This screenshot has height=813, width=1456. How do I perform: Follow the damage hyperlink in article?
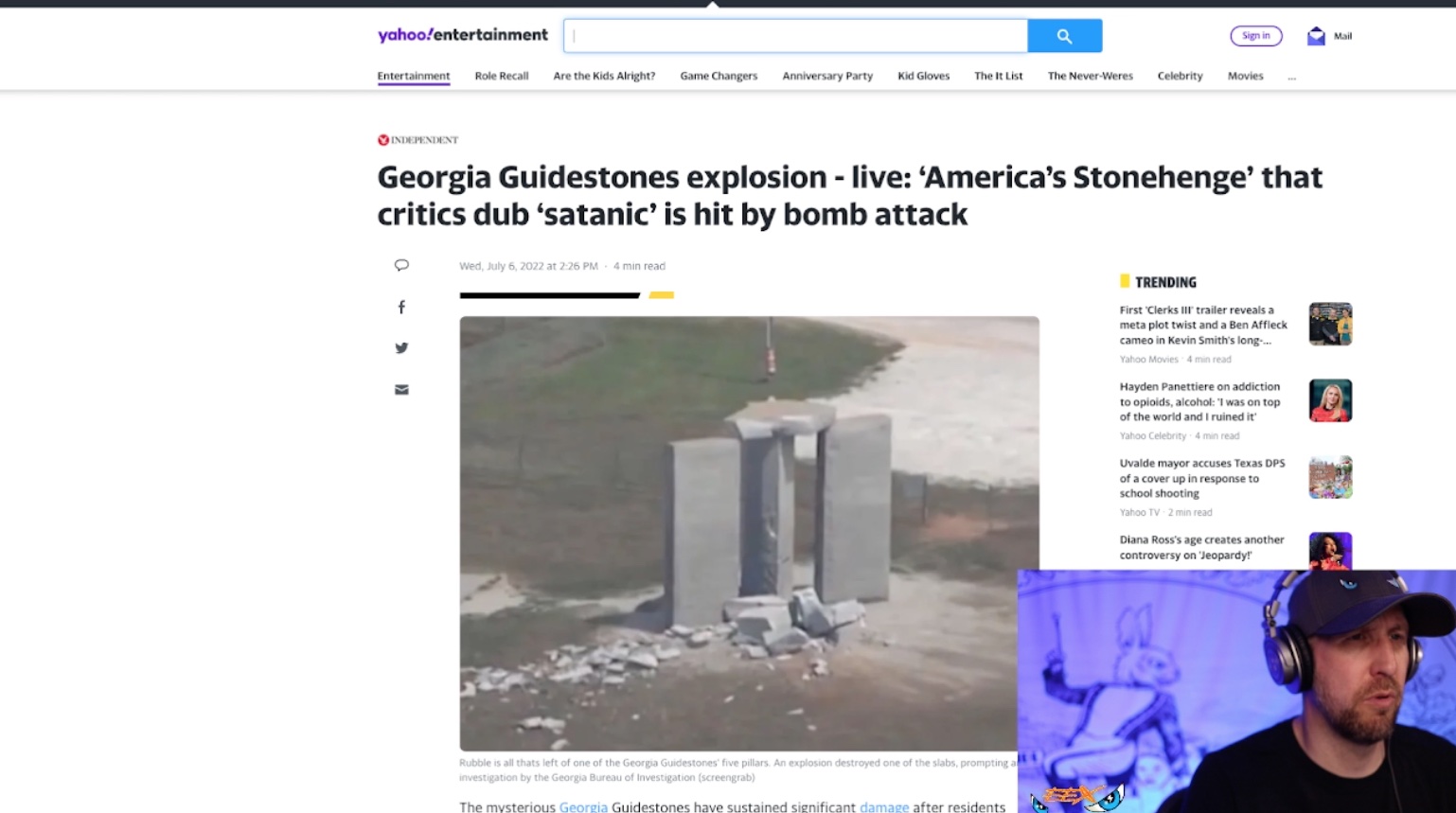[x=883, y=806]
